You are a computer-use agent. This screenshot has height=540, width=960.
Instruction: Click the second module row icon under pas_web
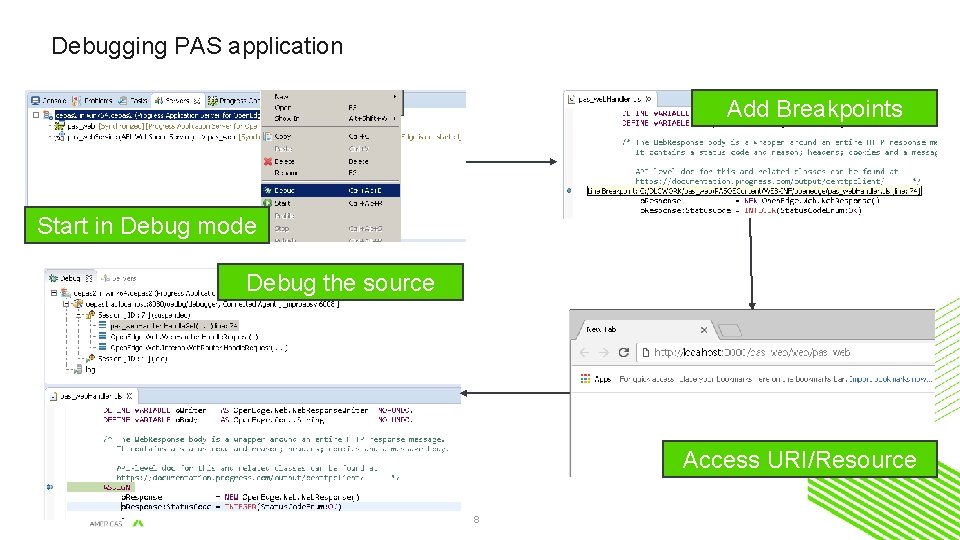pos(59,137)
